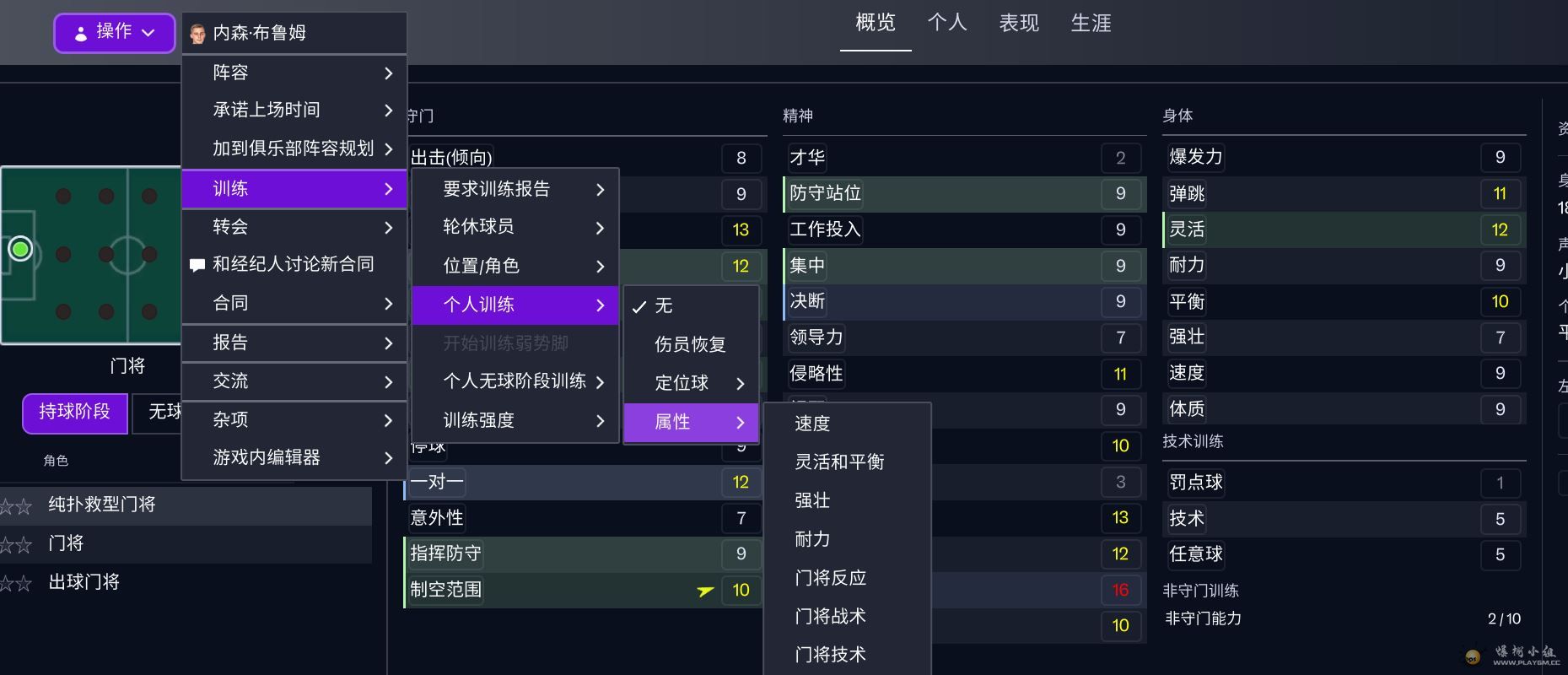The width and height of the screenshot is (1568, 675).
Task: Click the 灵活 attribute row value 12
Action: click(1499, 229)
